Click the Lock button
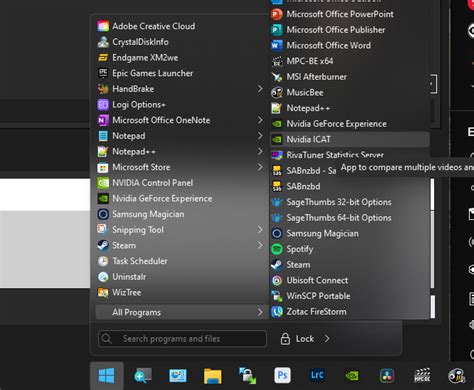Image resolution: width=474 pixels, height=390 pixels. click(297, 339)
